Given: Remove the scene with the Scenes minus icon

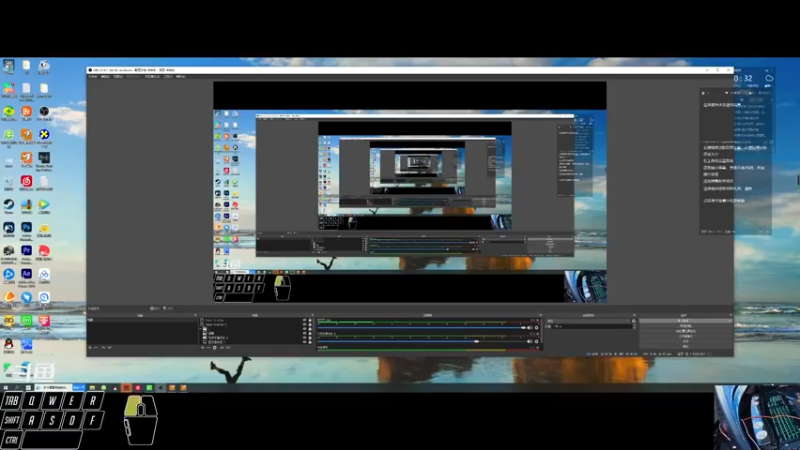Looking at the screenshot, I should [x=96, y=347].
